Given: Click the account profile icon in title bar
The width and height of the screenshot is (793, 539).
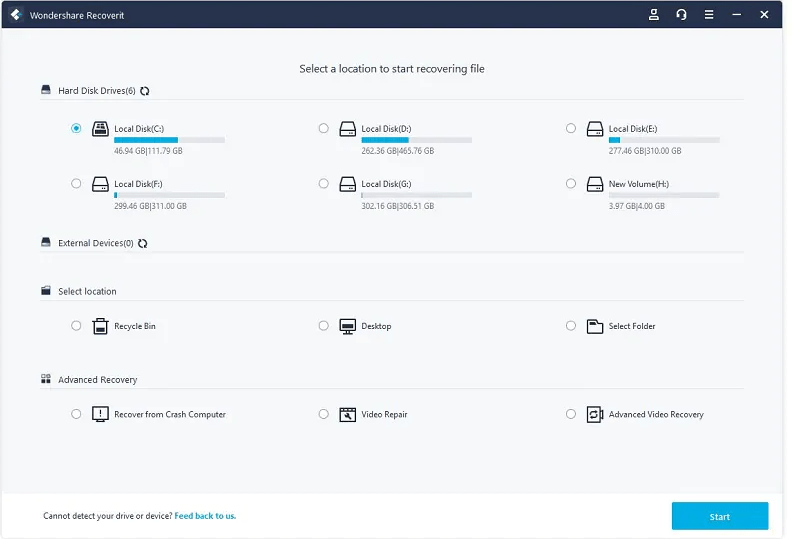Looking at the screenshot, I should pyautogui.click(x=654, y=14).
